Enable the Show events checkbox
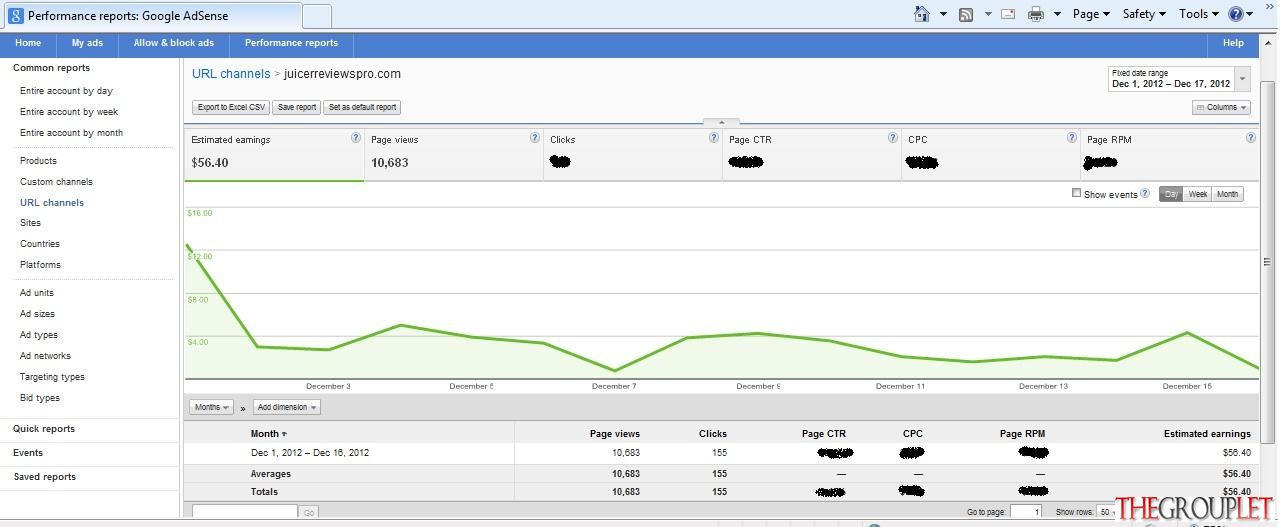Viewport: 1280px width, 527px height. click(1076, 193)
